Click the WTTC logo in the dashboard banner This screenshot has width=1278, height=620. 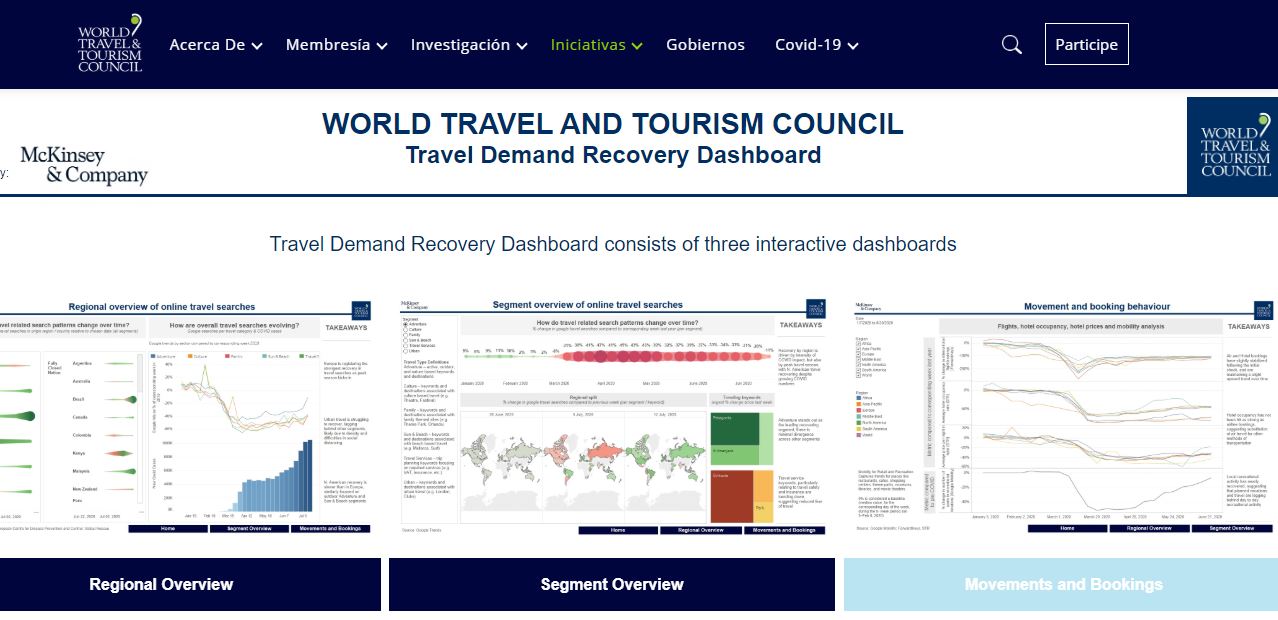coord(1232,146)
